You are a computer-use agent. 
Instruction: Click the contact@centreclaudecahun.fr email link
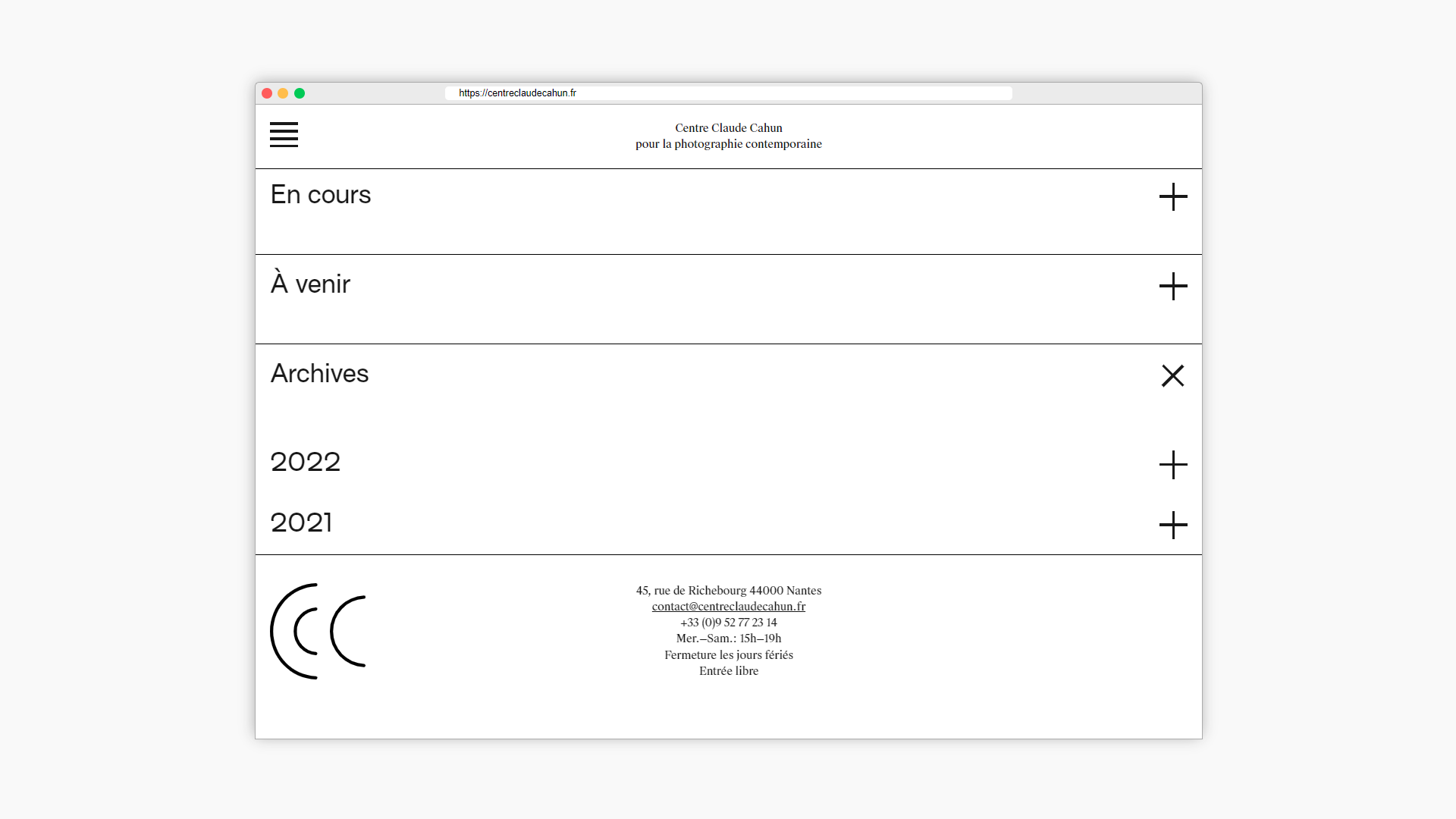tap(728, 607)
